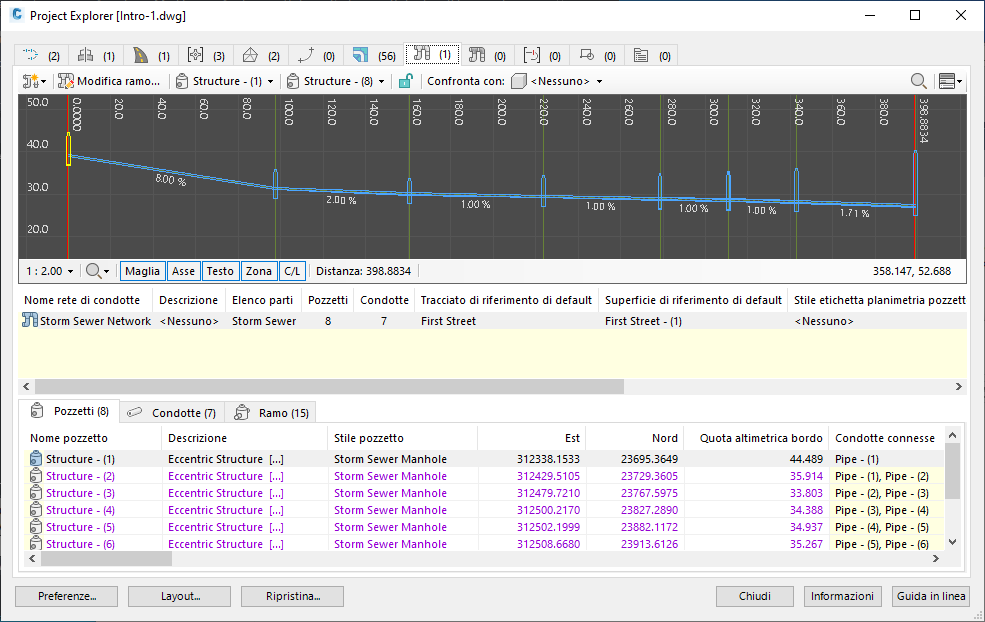
Task: Toggle the Testo label display button
Action: (x=220, y=271)
